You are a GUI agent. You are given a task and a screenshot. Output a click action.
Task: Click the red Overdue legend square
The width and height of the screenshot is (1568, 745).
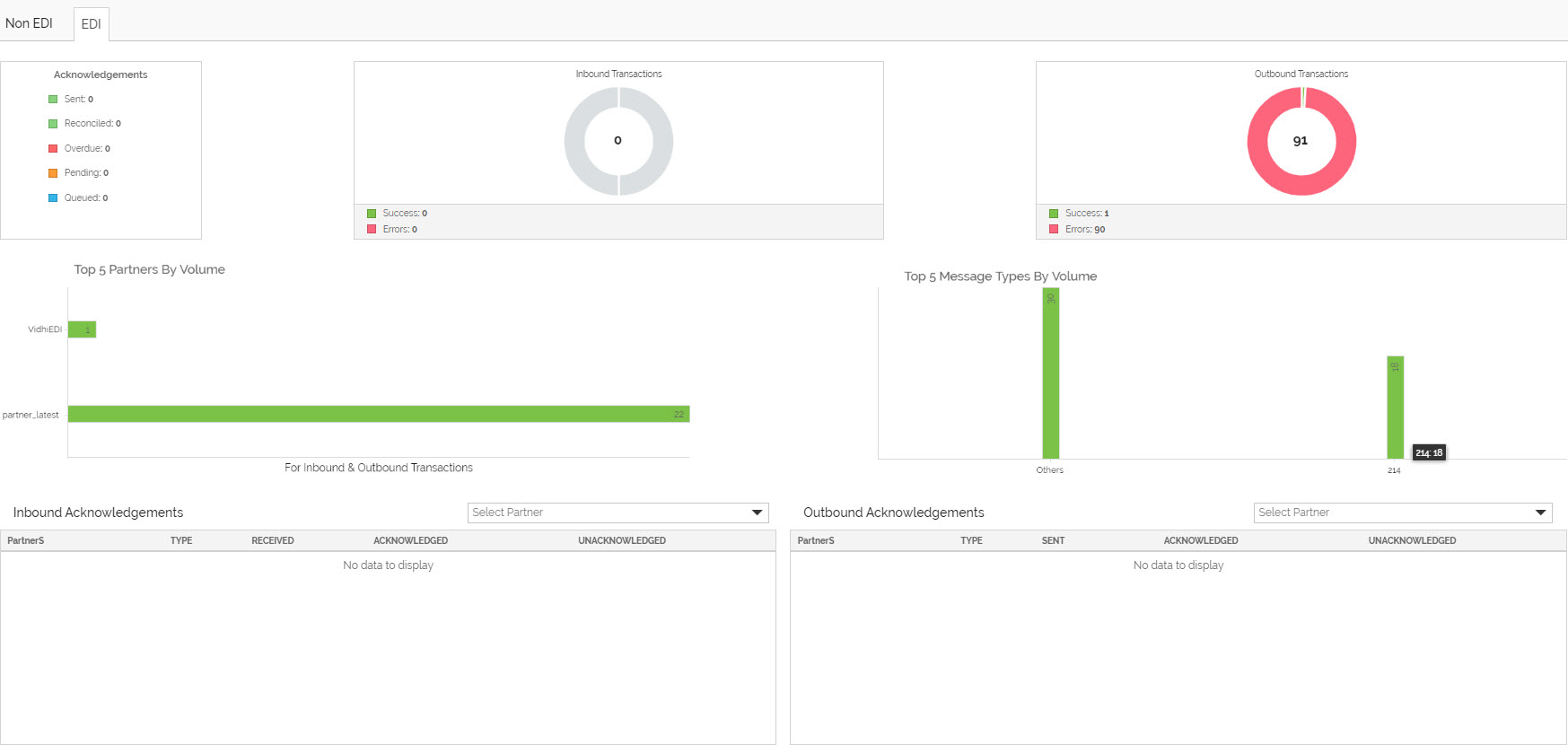coord(53,149)
